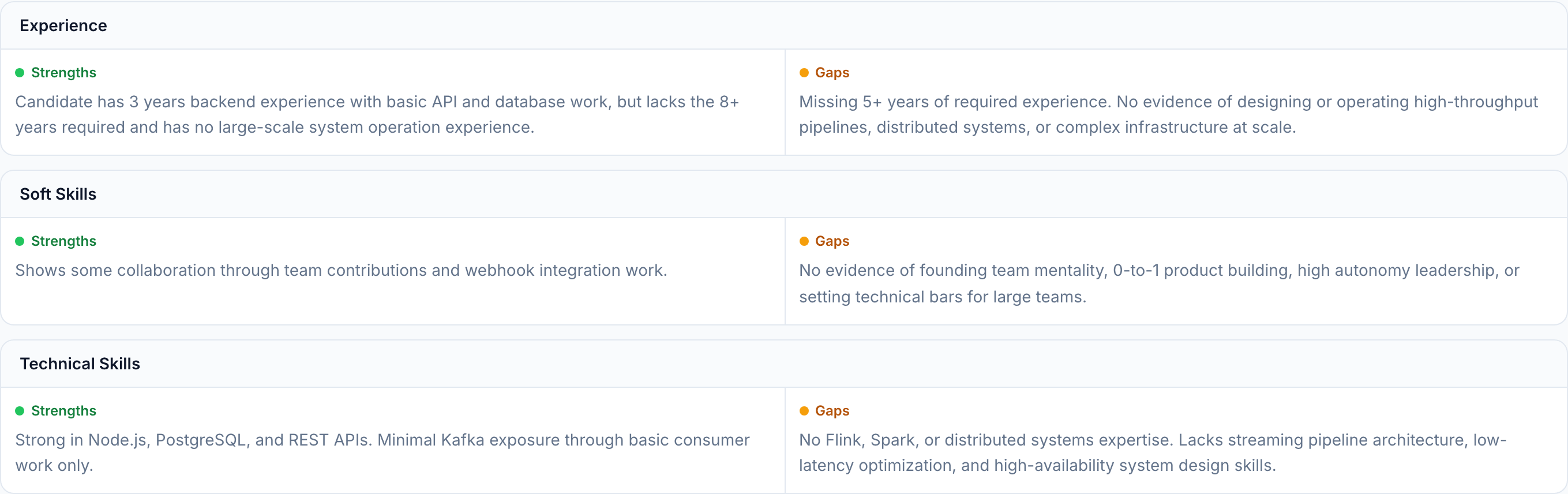Click the Strengths label under Soft Skills

[x=63, y=241]
